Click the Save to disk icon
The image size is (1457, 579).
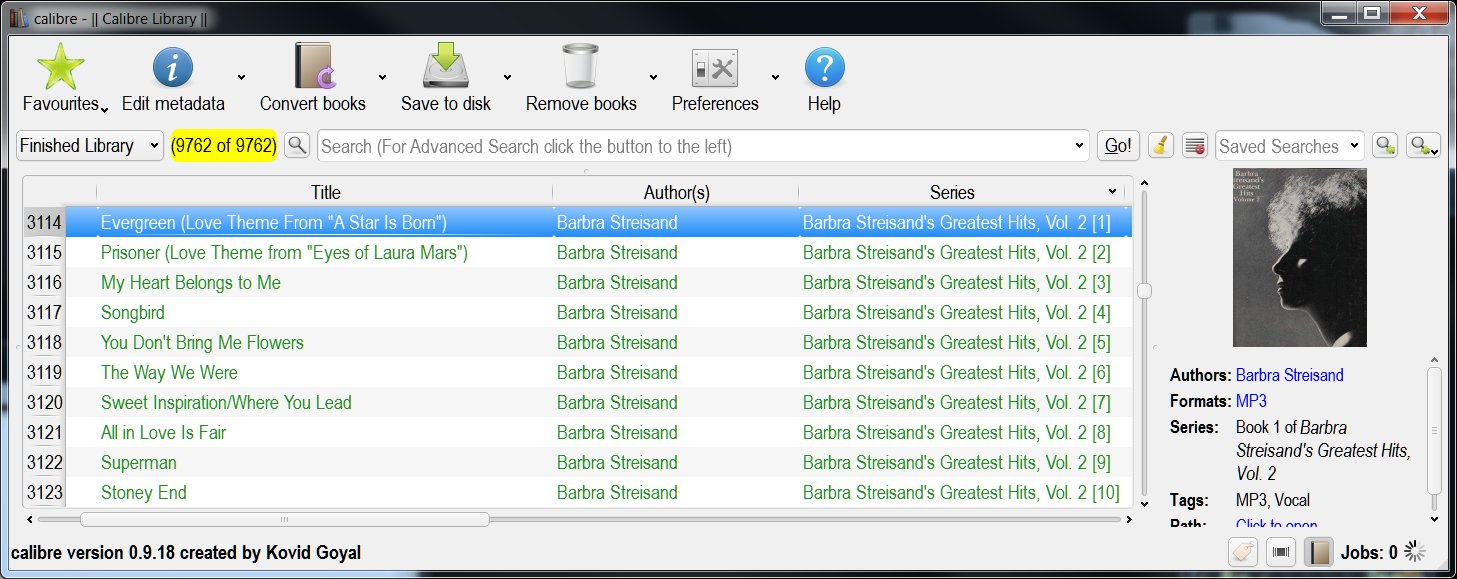(445, 67)
